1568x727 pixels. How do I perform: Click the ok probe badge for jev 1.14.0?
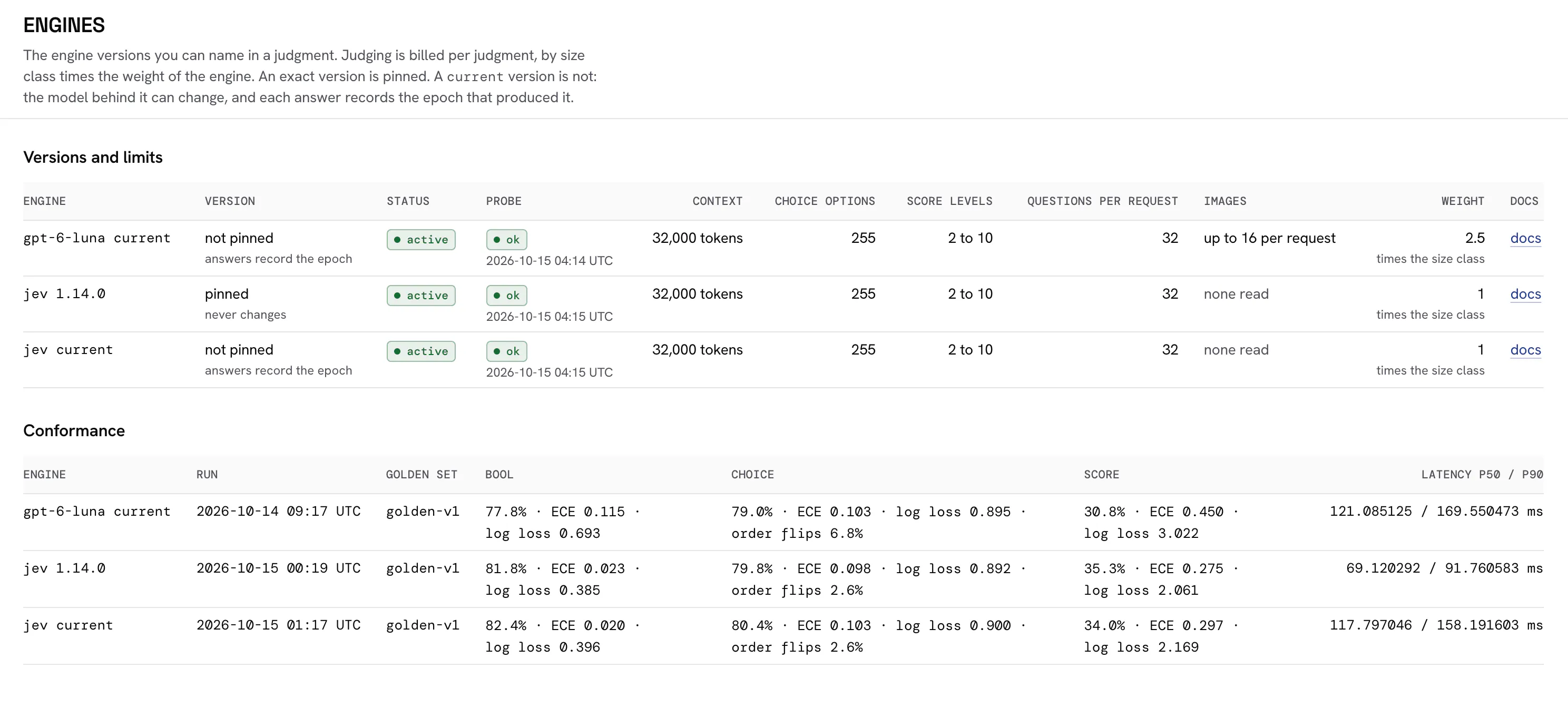pos(506,296)
